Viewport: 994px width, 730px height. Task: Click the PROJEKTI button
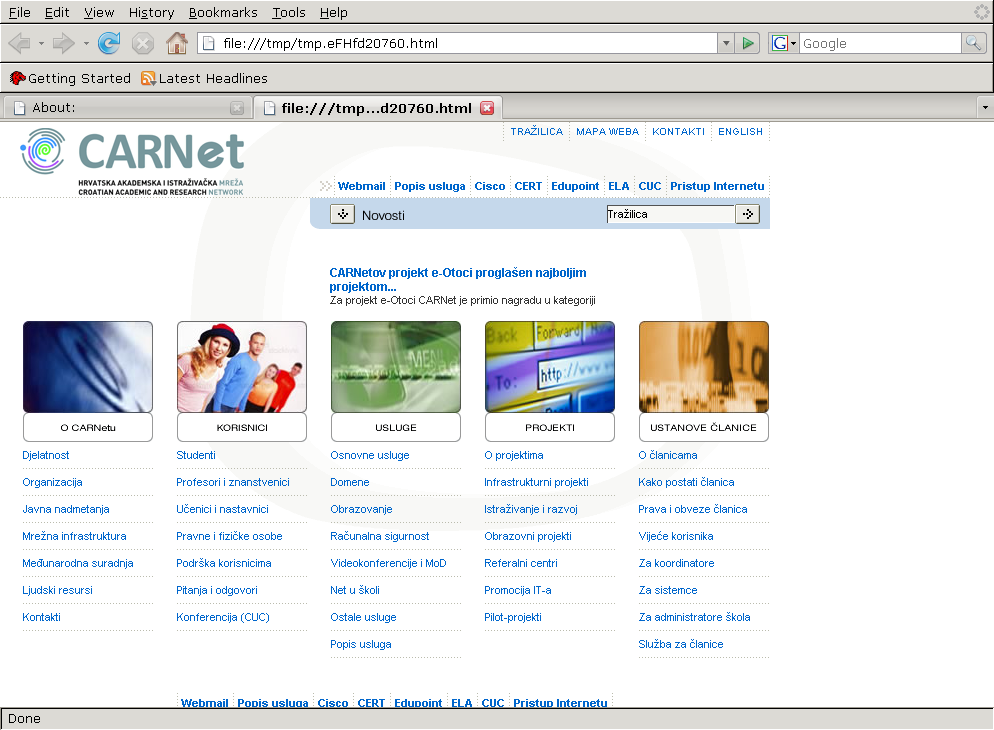click(550, 428)
